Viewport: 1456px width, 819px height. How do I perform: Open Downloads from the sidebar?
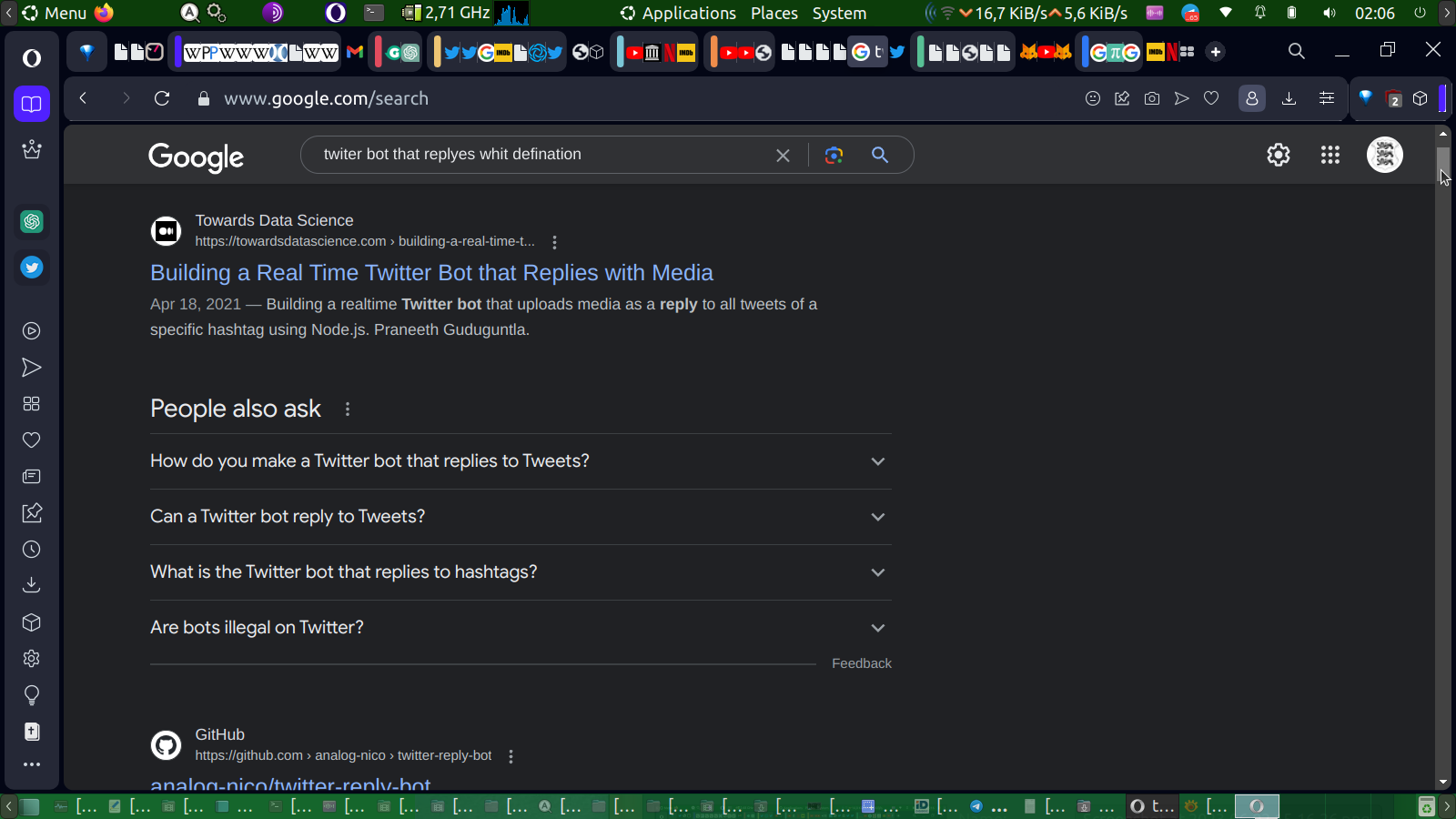click(32, 585)
